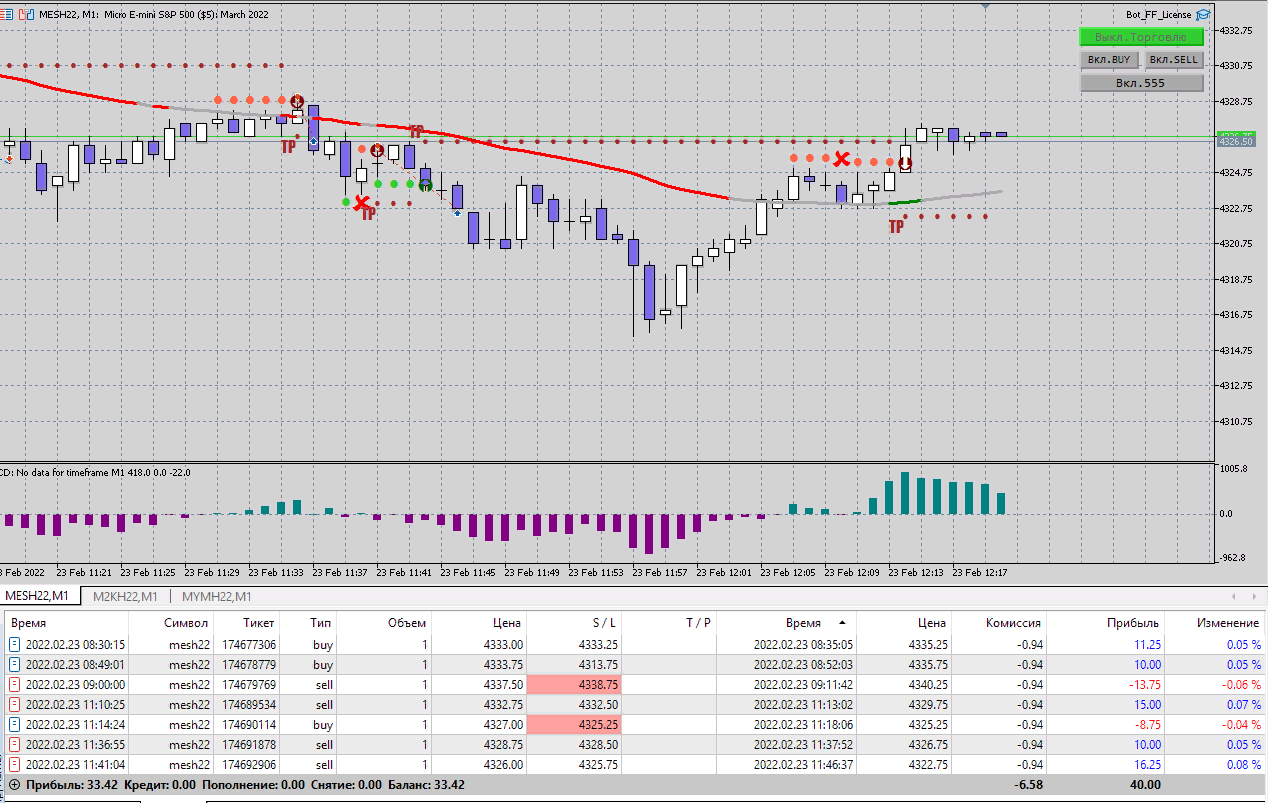Image resolution: width=1268 pixels, height=803 pixels.
Task: Click ticket number 174690114
Action: pos(249,725)
